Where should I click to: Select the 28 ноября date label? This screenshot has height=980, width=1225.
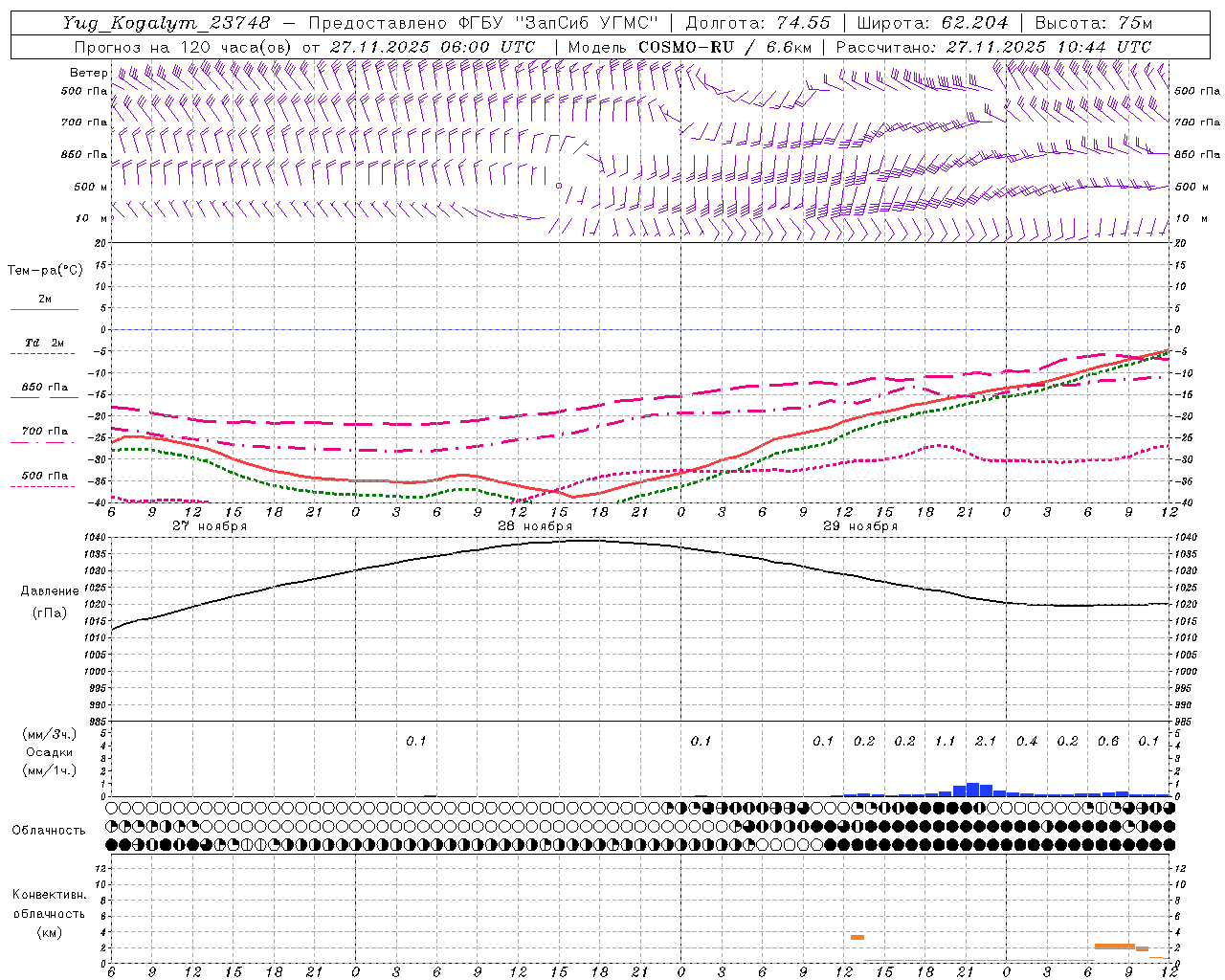pos(535,526)
